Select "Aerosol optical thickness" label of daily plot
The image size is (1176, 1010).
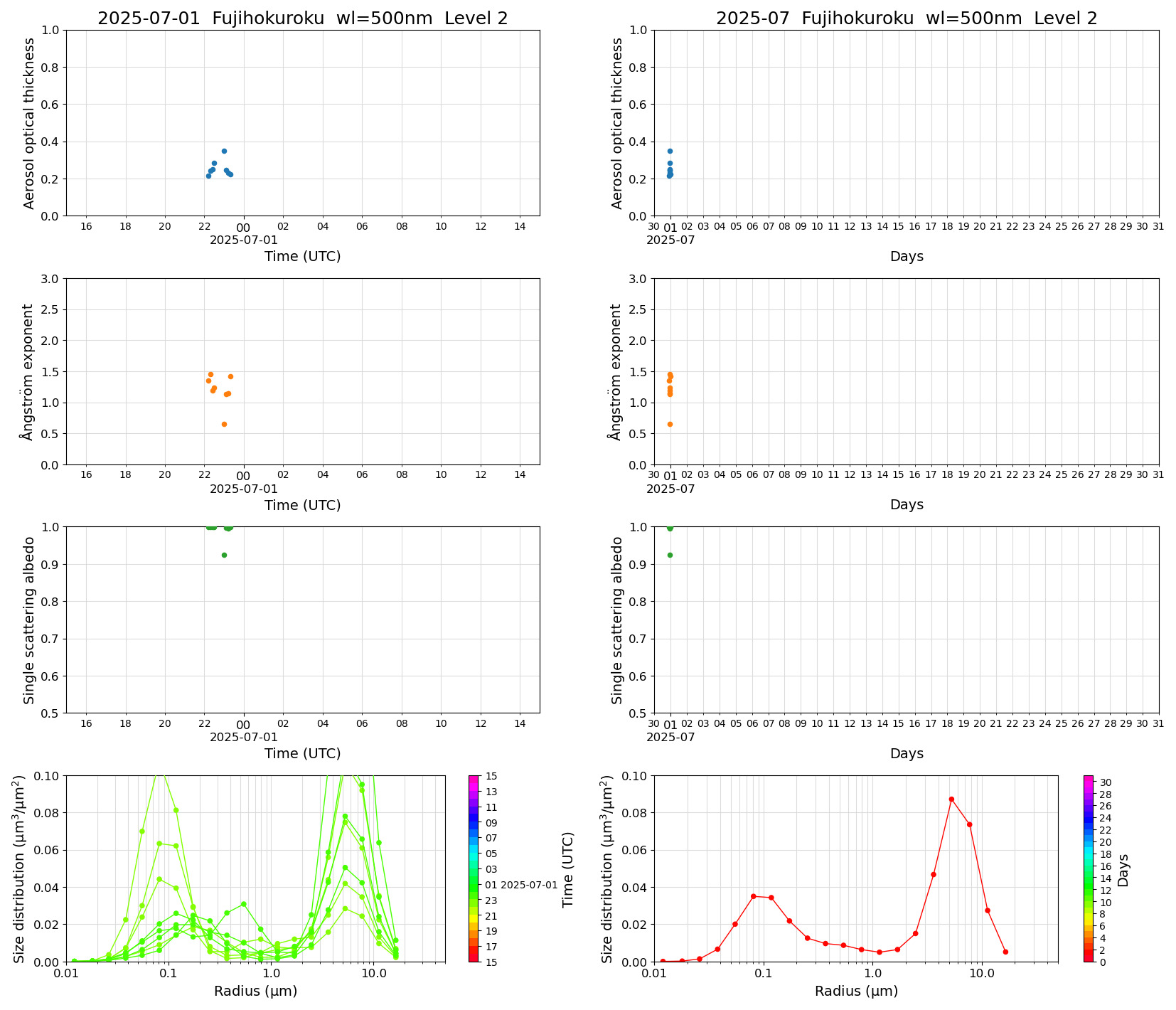click(29, 123)
